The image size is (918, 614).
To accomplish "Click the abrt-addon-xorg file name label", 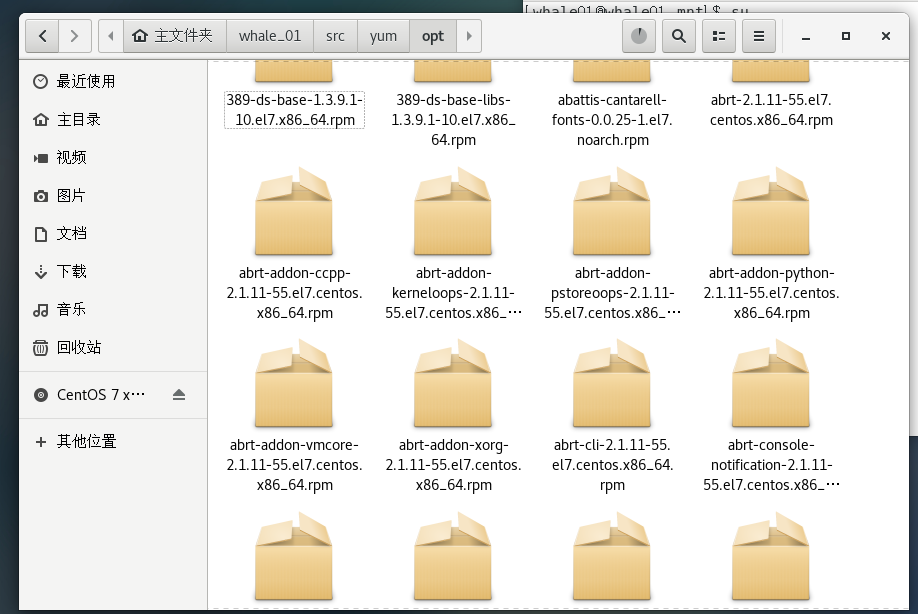I will tap(453, 465).
